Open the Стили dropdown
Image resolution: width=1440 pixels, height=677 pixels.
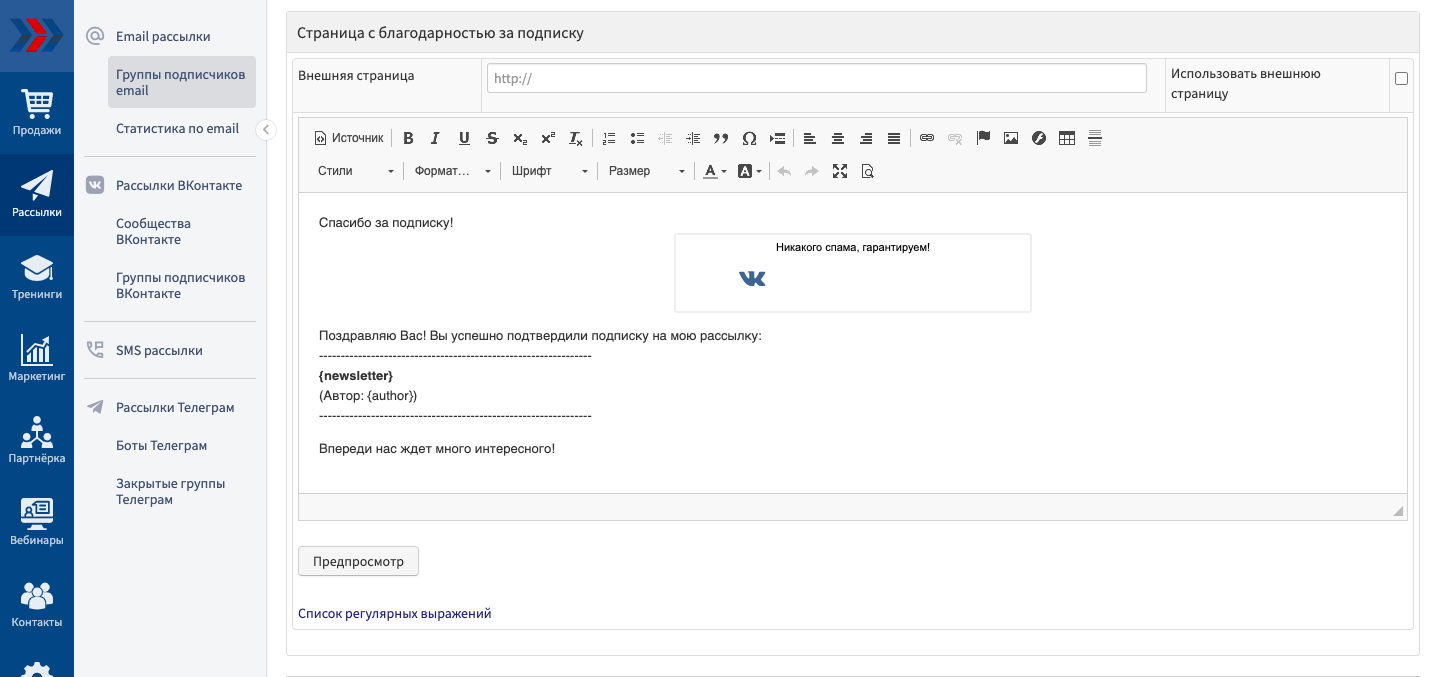click(356, 171)
